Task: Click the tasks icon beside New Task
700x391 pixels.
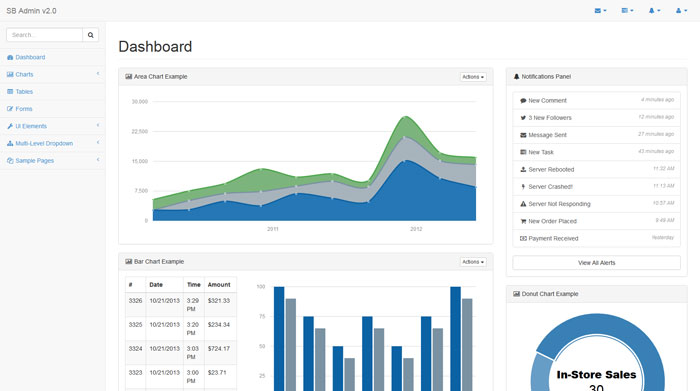Action: tap(523, 152)
